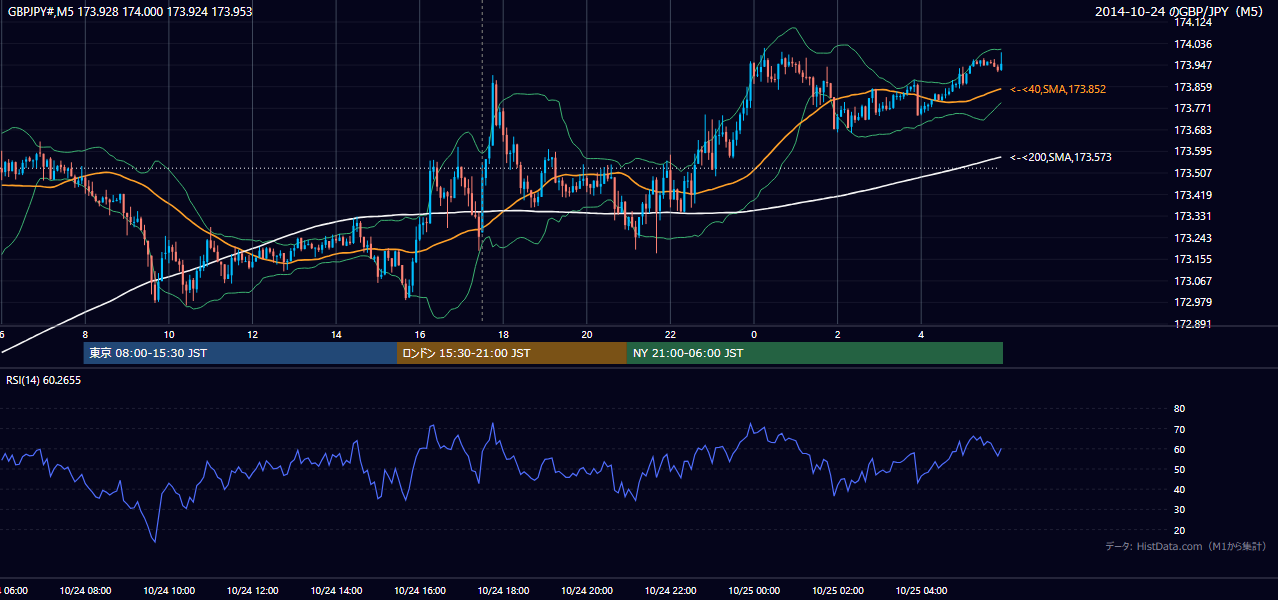The width and height of the screenshot is (1278, 600).
Task: Click price axis label 174.036
Action: tap(1192, 44)
